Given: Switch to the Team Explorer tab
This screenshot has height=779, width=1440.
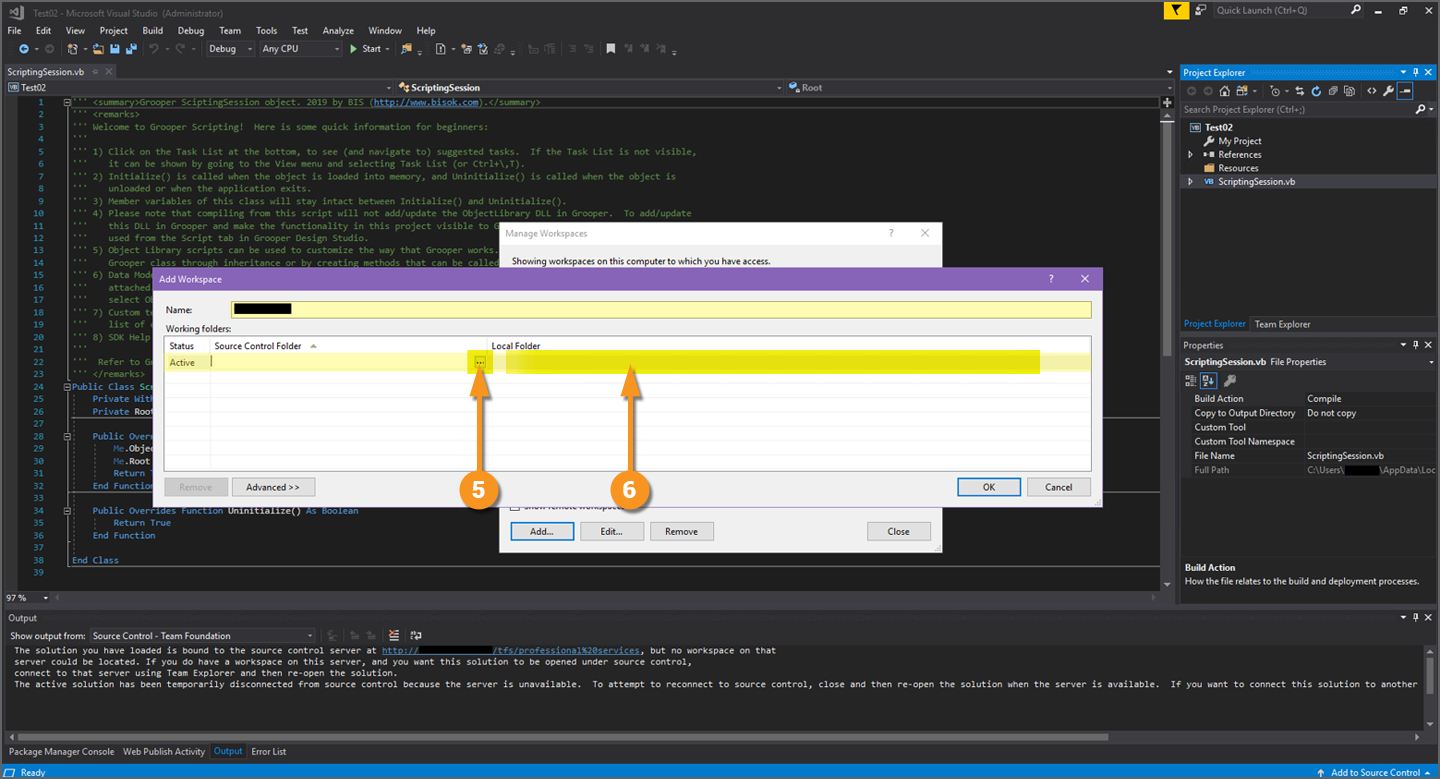Looking at the screenshot, I should (x=1282, y=324).
